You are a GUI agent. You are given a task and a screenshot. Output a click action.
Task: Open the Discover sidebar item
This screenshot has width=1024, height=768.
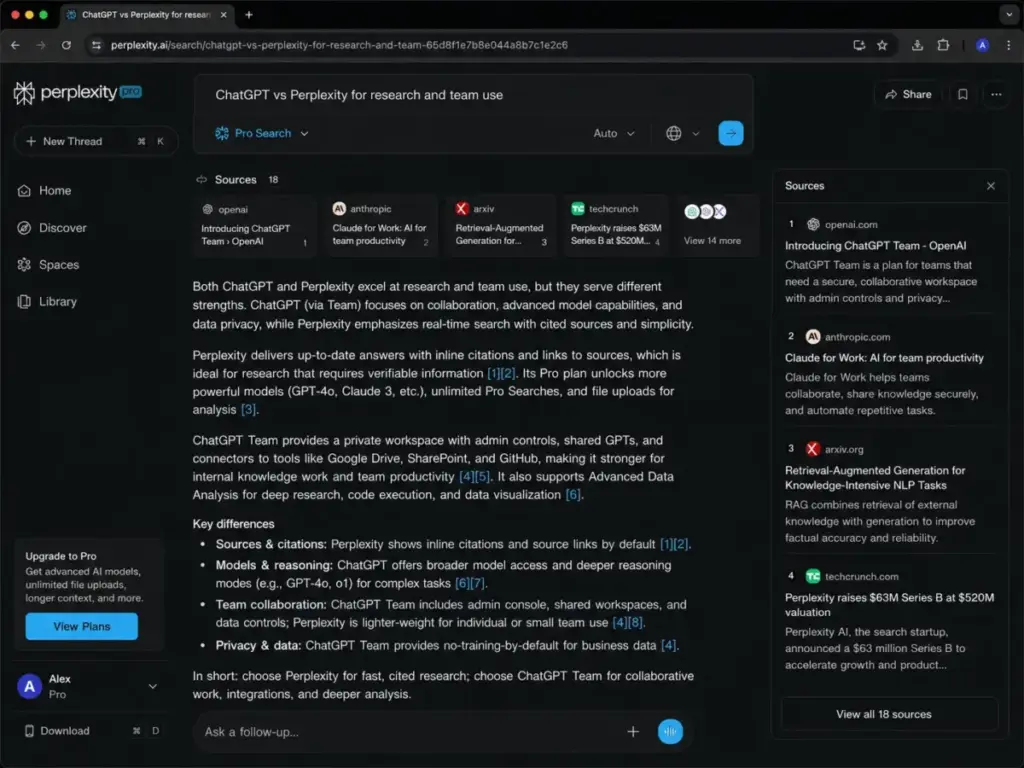52,228
